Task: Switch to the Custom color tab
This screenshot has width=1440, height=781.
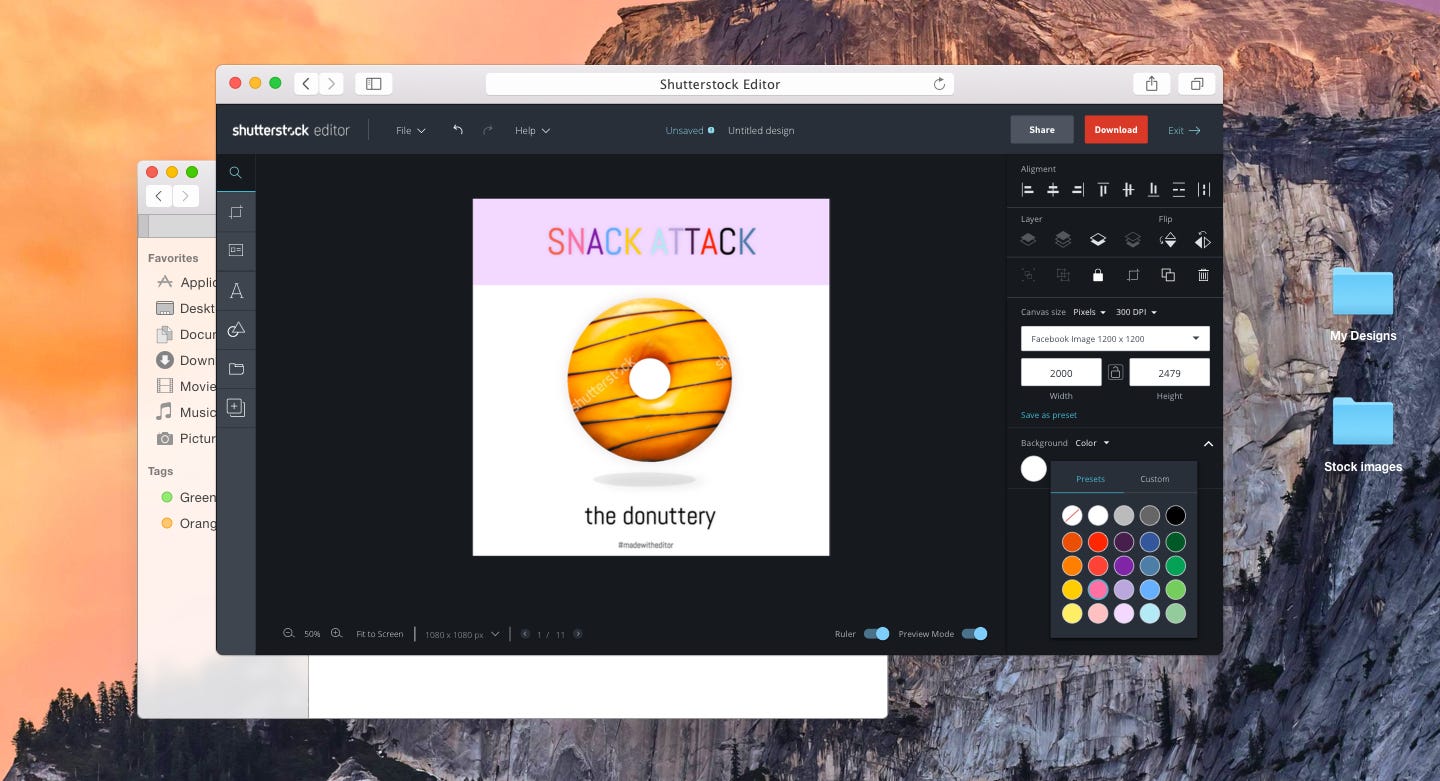Action: point(1155,479)
